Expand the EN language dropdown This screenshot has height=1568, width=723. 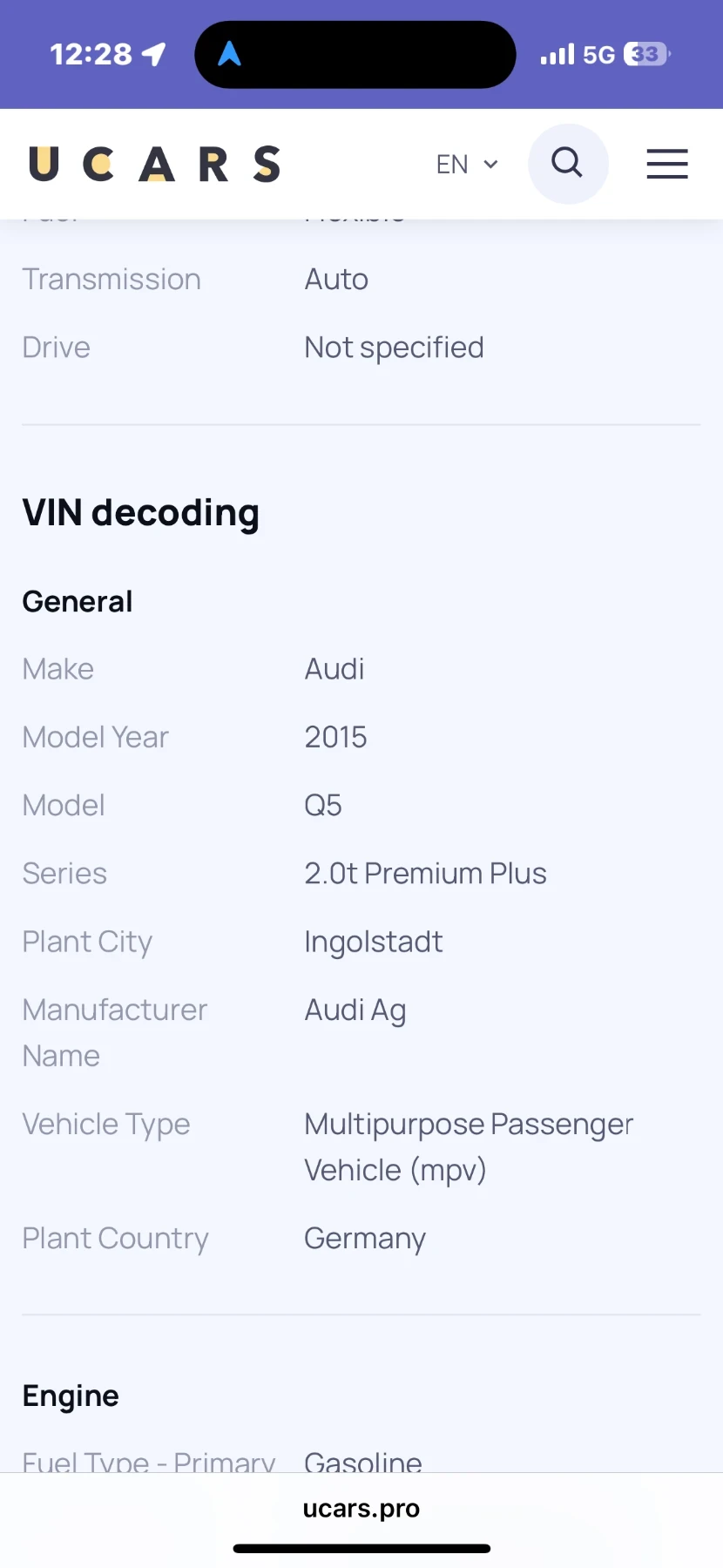pyautogui.click(x=467, y=164)
